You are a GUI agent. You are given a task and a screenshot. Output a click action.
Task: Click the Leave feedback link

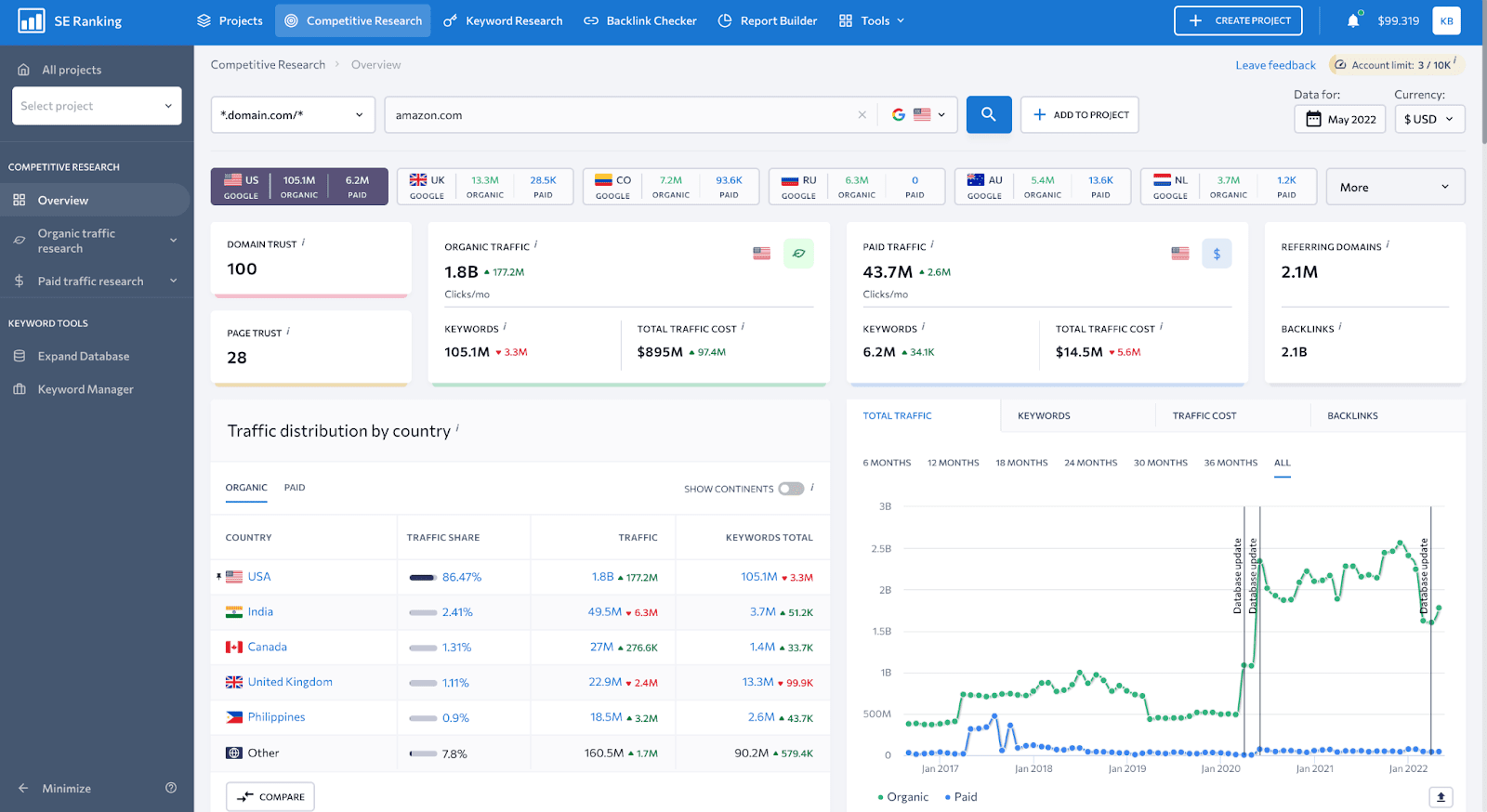pos(1275,65)
